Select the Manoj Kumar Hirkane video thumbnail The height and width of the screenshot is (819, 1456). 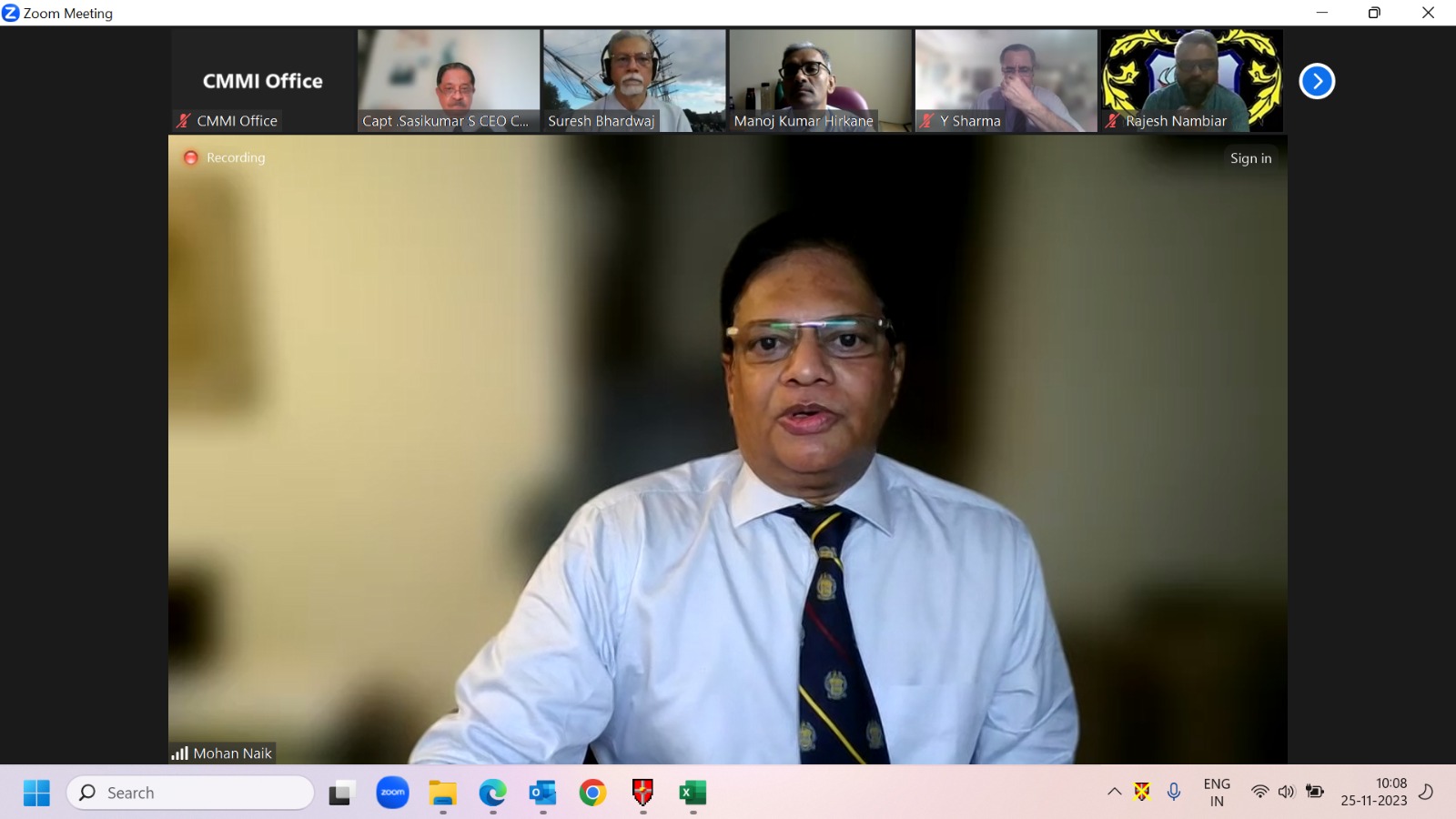[x=820, y=80]
